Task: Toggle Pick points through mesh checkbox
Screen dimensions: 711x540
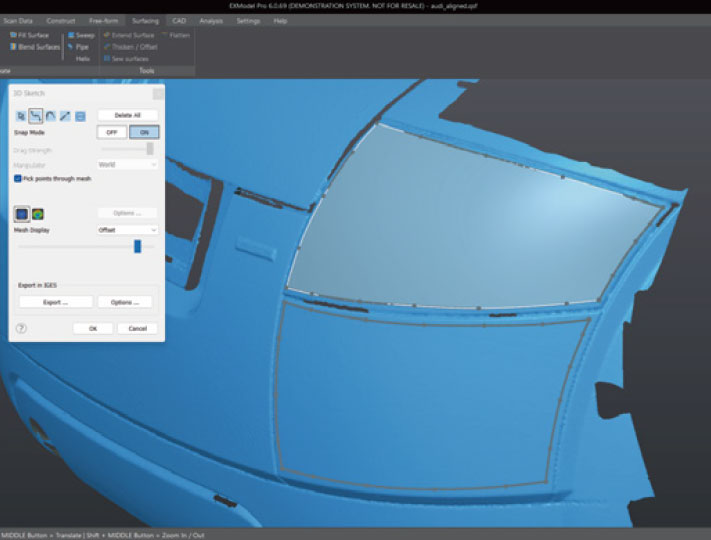Action: tap(19, 178)
